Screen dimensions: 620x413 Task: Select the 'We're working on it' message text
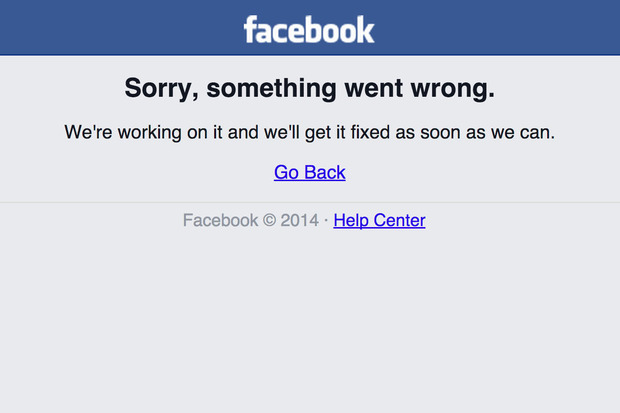tap(310, 133)
